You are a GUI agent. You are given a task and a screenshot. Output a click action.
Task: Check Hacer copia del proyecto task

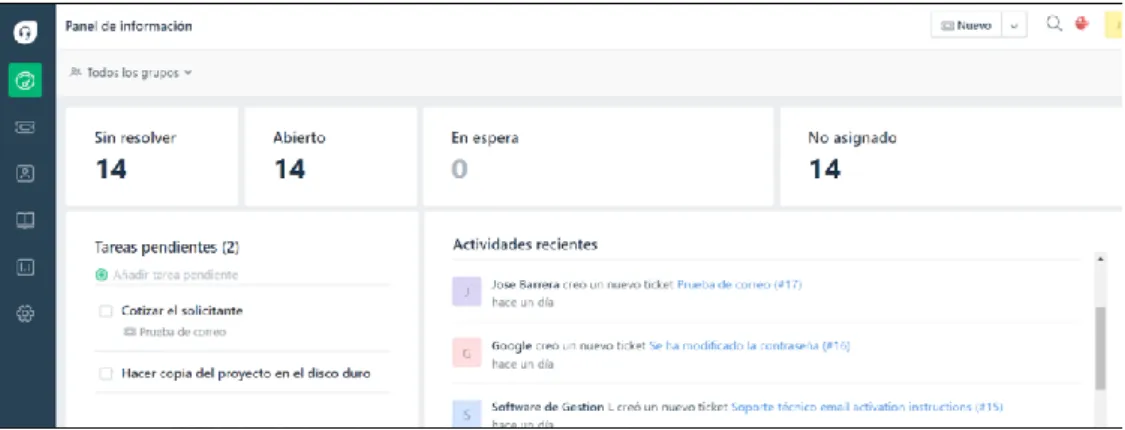tap(106, 374)
